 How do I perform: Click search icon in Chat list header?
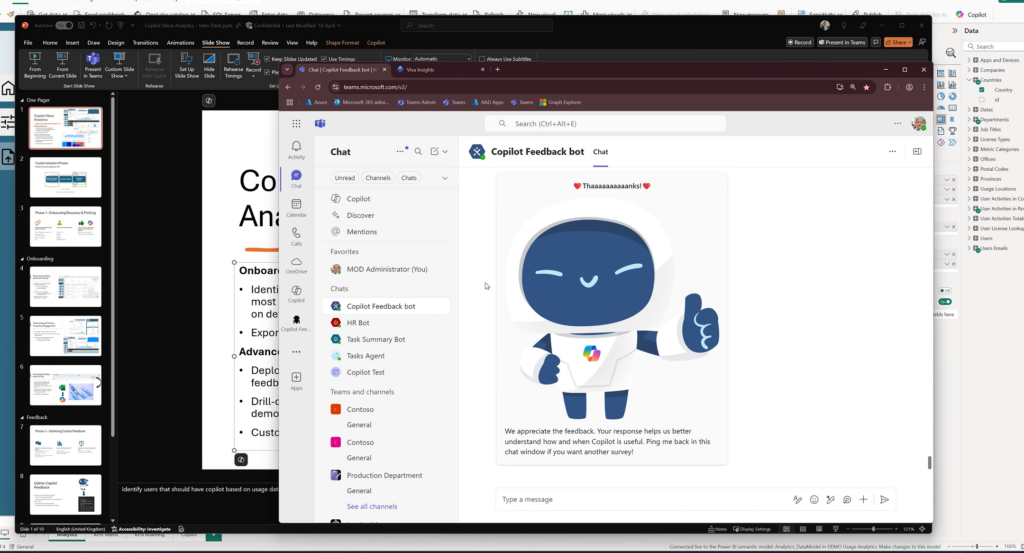pos(418,151)
